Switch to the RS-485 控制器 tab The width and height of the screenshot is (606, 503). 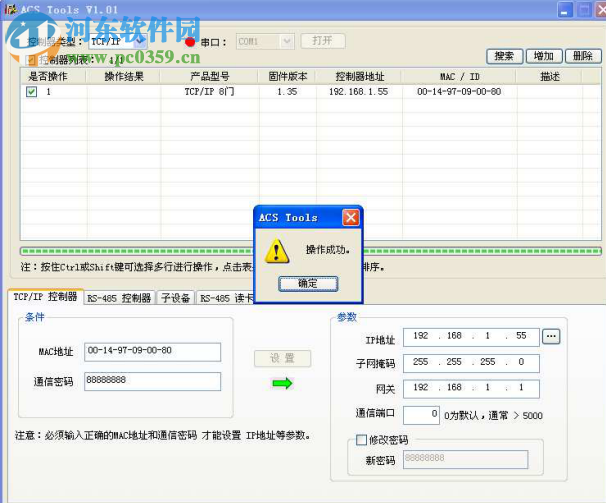(x=119, y=298)
